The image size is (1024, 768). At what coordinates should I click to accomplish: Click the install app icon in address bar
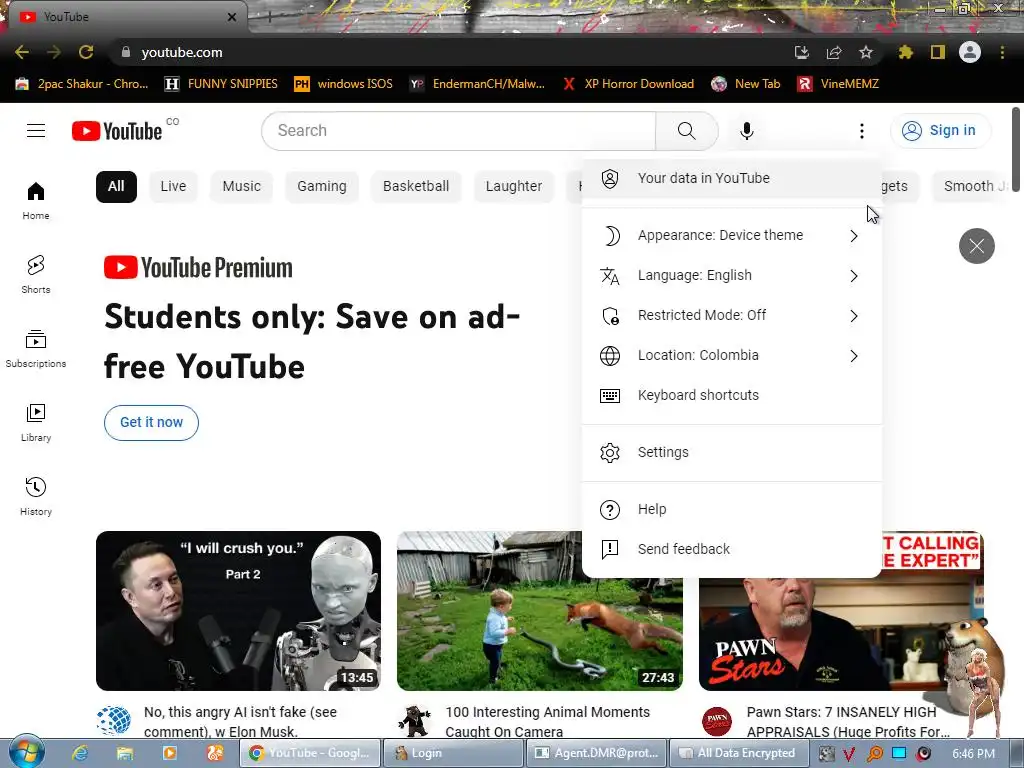click(x=801, y=52)
